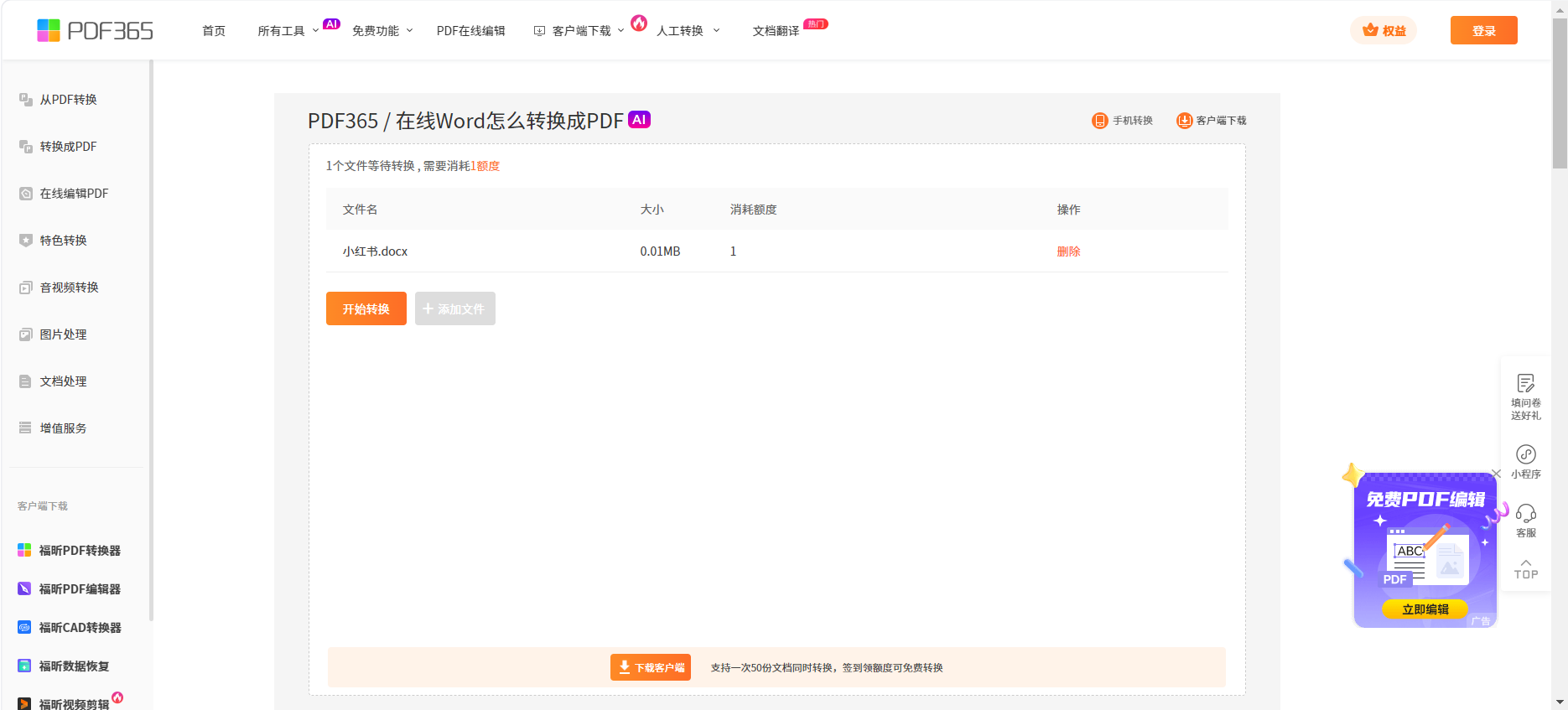Expand the 所有工具 dropdown menu
Screen dimensions: 1568x710
[x=288, y=31]
